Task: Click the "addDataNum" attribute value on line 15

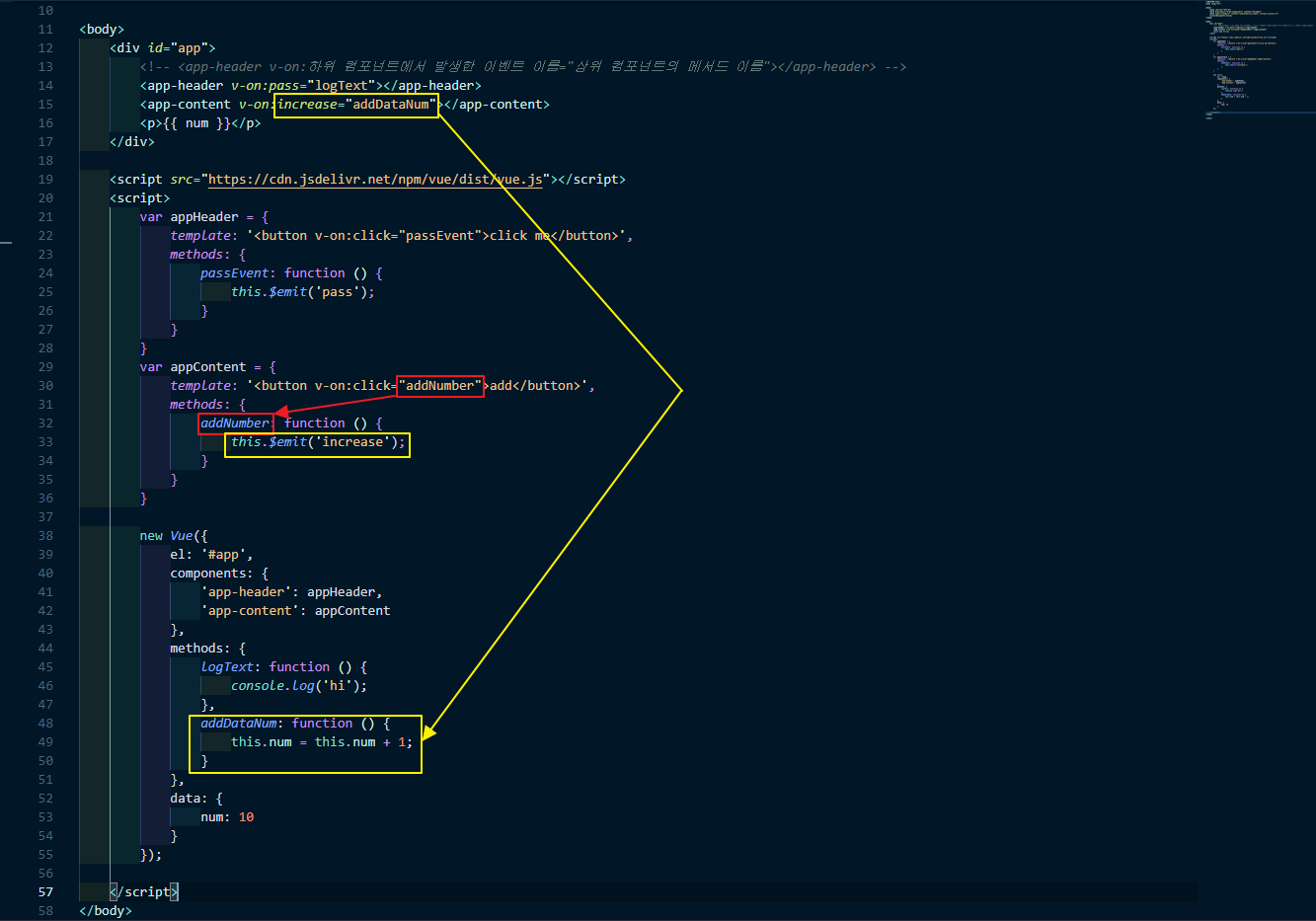Action: point(391,105)
